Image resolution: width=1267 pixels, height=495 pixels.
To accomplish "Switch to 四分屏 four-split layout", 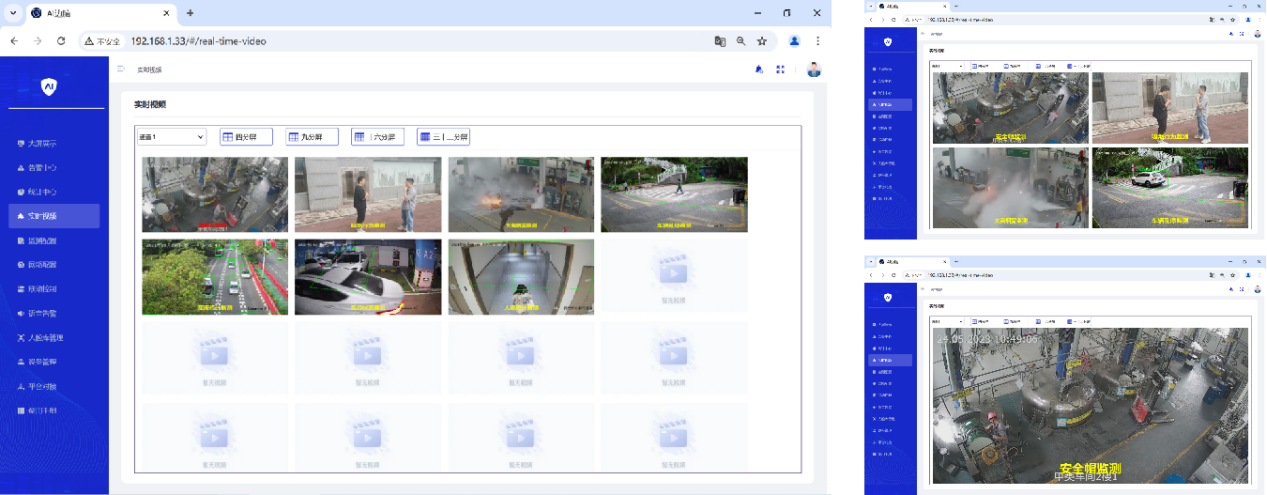I will [246, 137].
